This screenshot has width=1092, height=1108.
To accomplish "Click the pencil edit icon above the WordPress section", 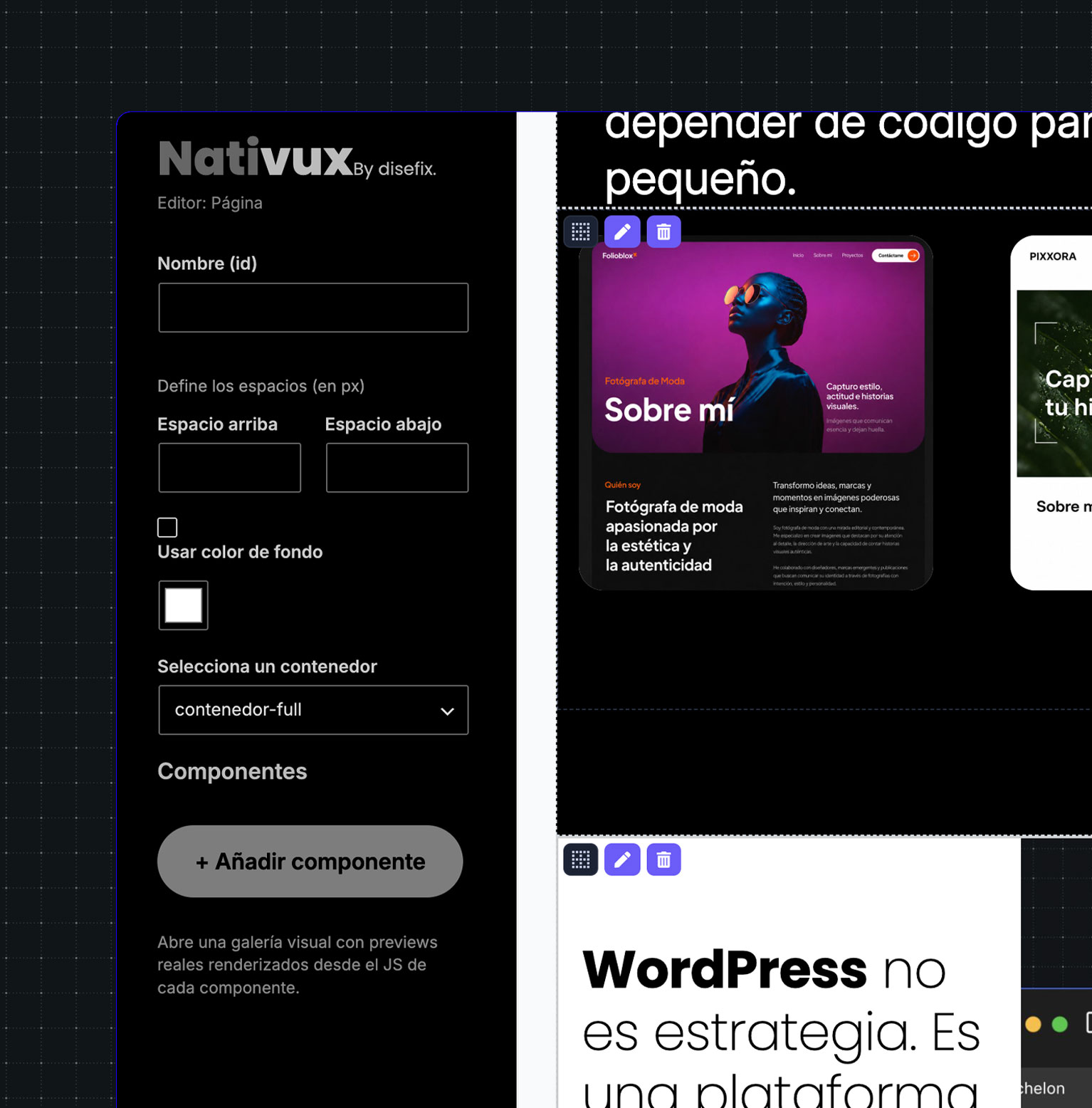I will click(x=622, y=859).
